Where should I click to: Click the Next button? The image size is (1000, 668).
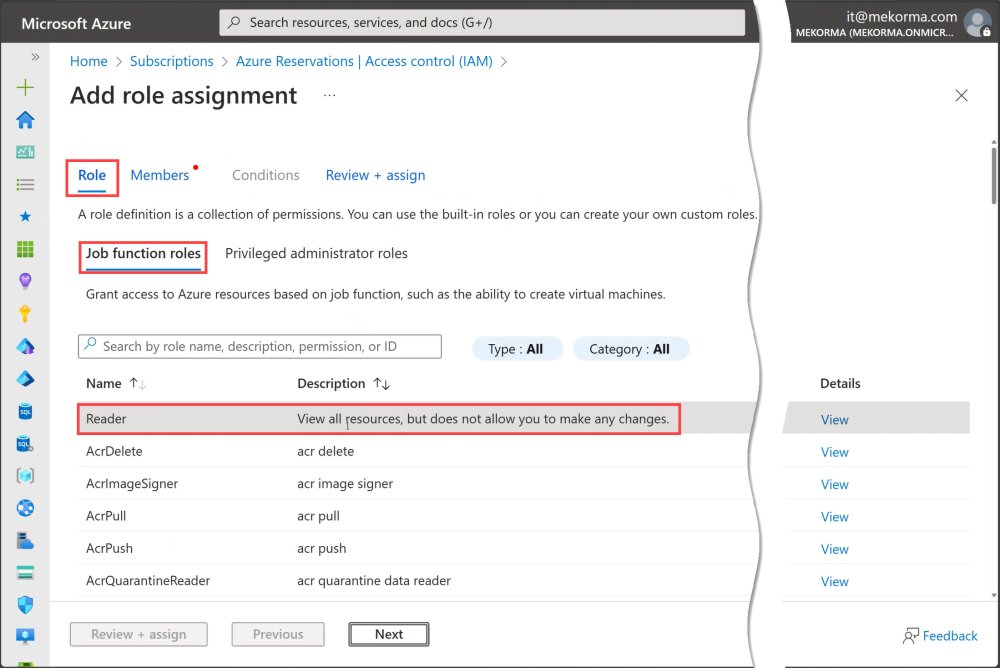click(x=388, y=634)
